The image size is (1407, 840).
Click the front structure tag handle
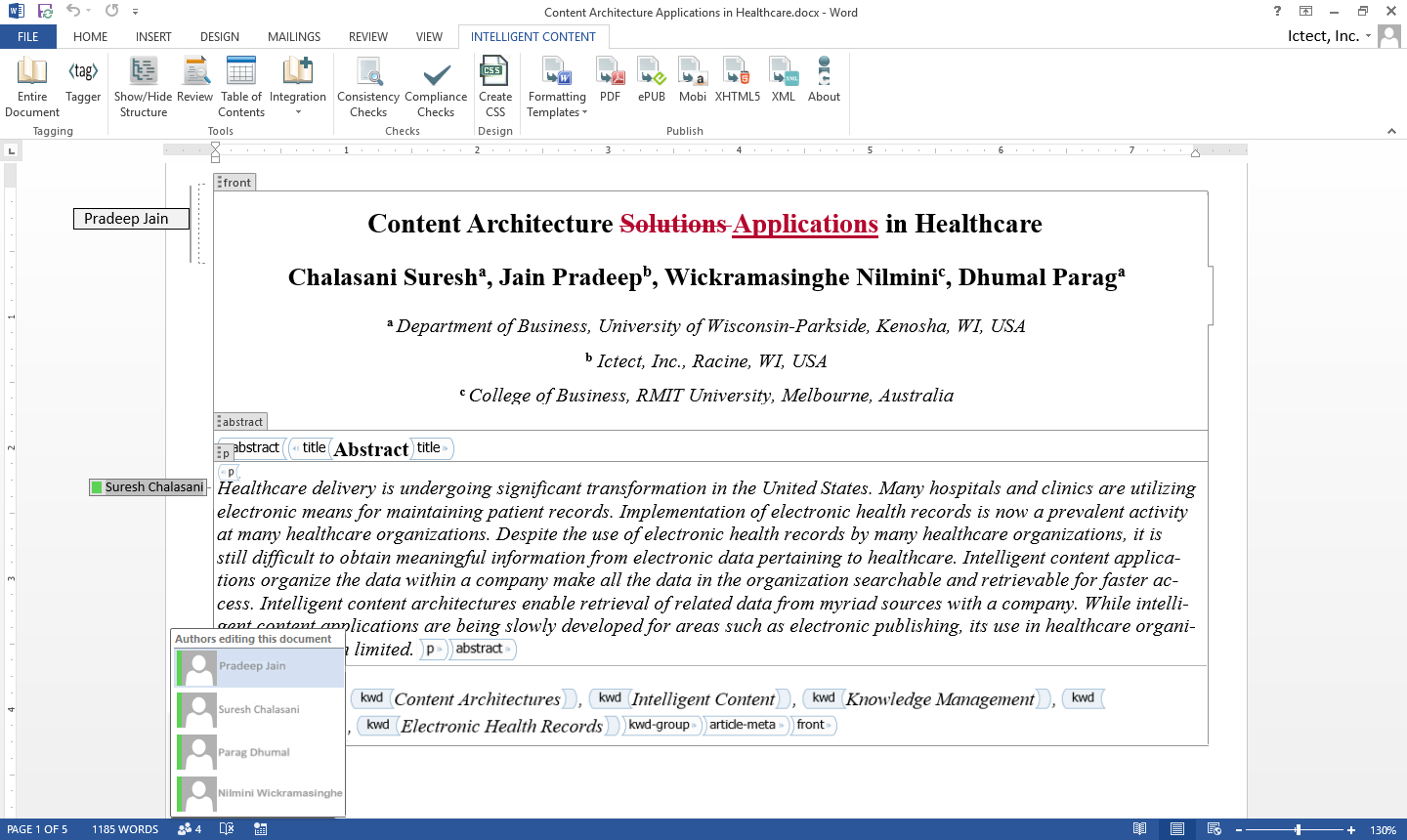click(x=234, y=183)
